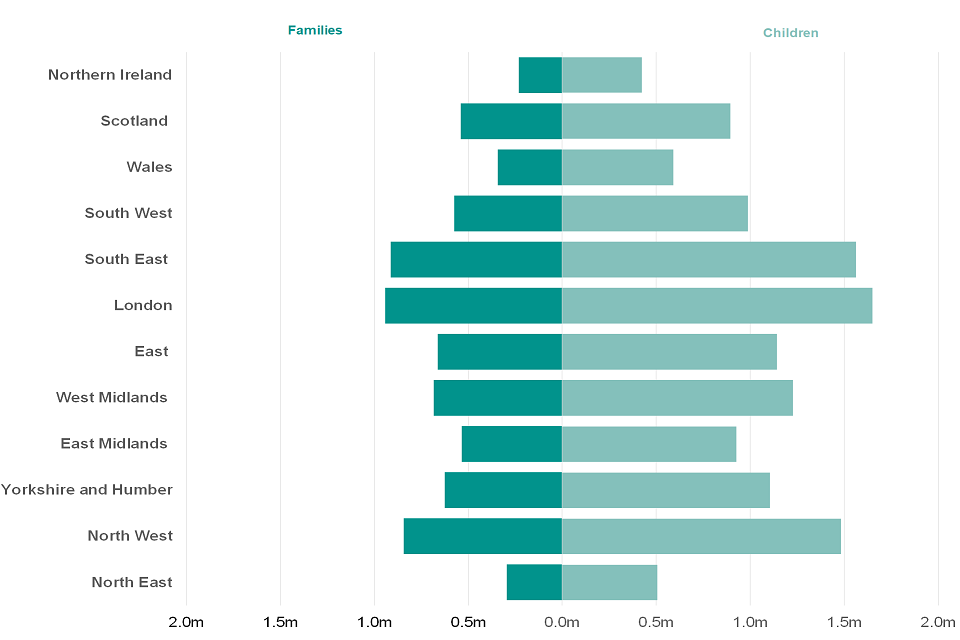The width and height of the screenshot is (960, 640).
Task: Click the Children legend label
Action: [790, 33]
